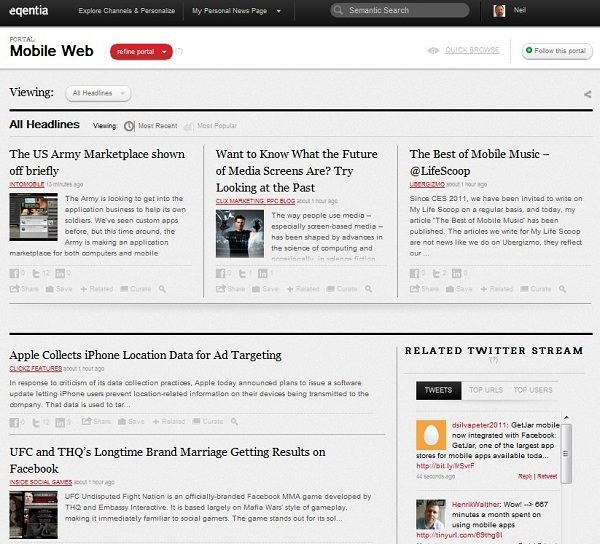Click Retweet on dsilvapeter2011's tweet
The width and height of the screenshot is (600, 544).
click(x=547, y=477)
